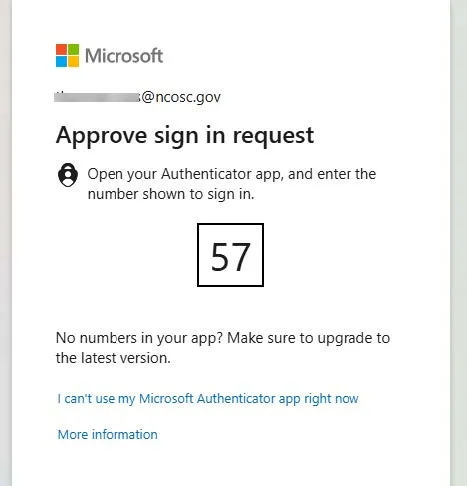
Task: Click the red square of Microsoft logo
Action: (62, 50)
